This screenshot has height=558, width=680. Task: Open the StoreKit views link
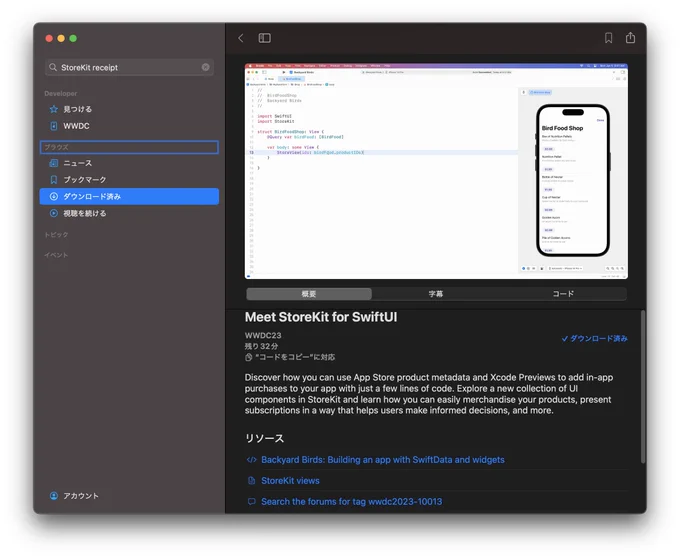click(290, 481)
